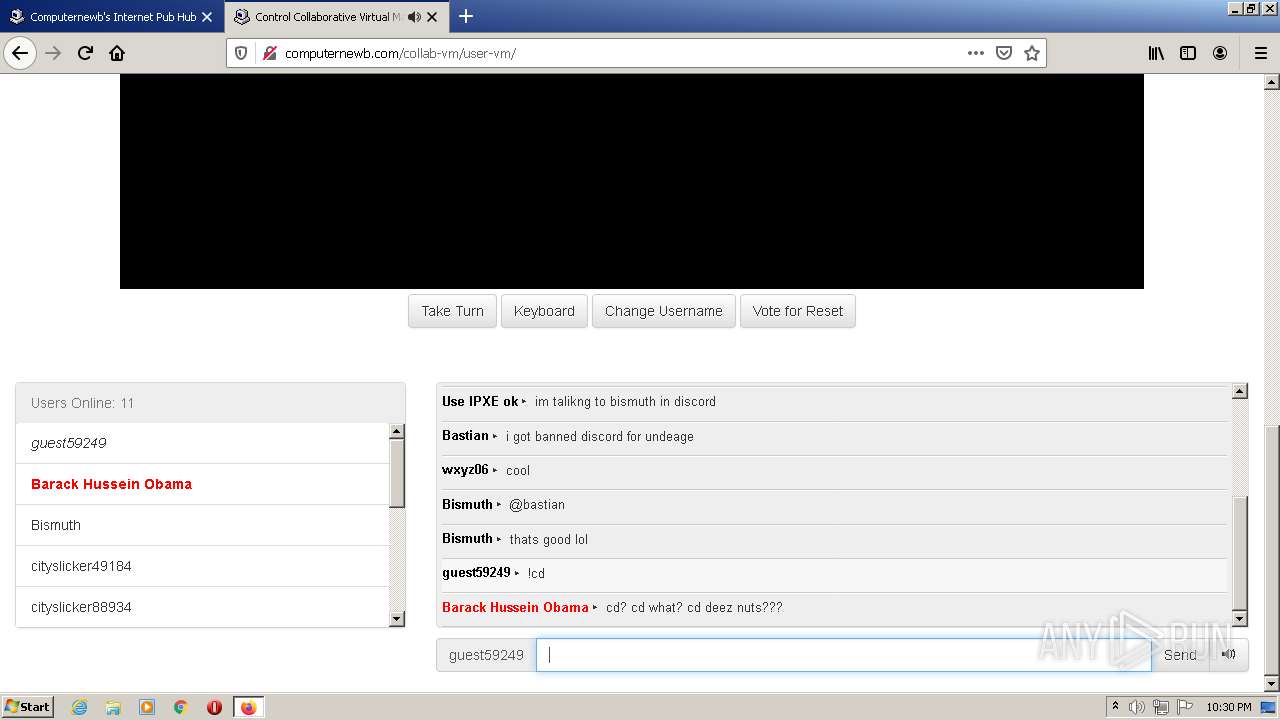Click Bismuth's 'thats good lol' message

(548, 539)
